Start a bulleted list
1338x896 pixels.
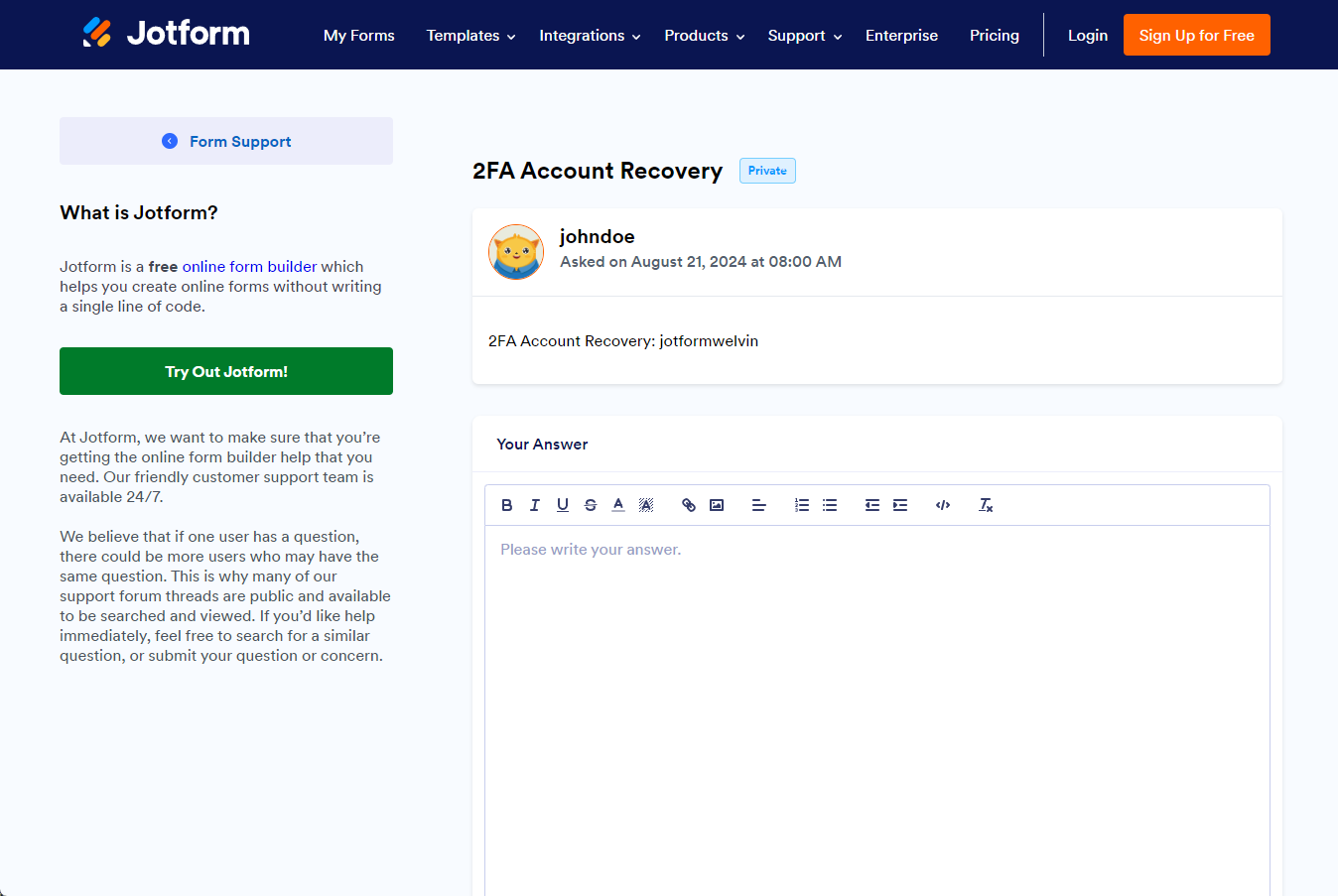tap(830, 505)
